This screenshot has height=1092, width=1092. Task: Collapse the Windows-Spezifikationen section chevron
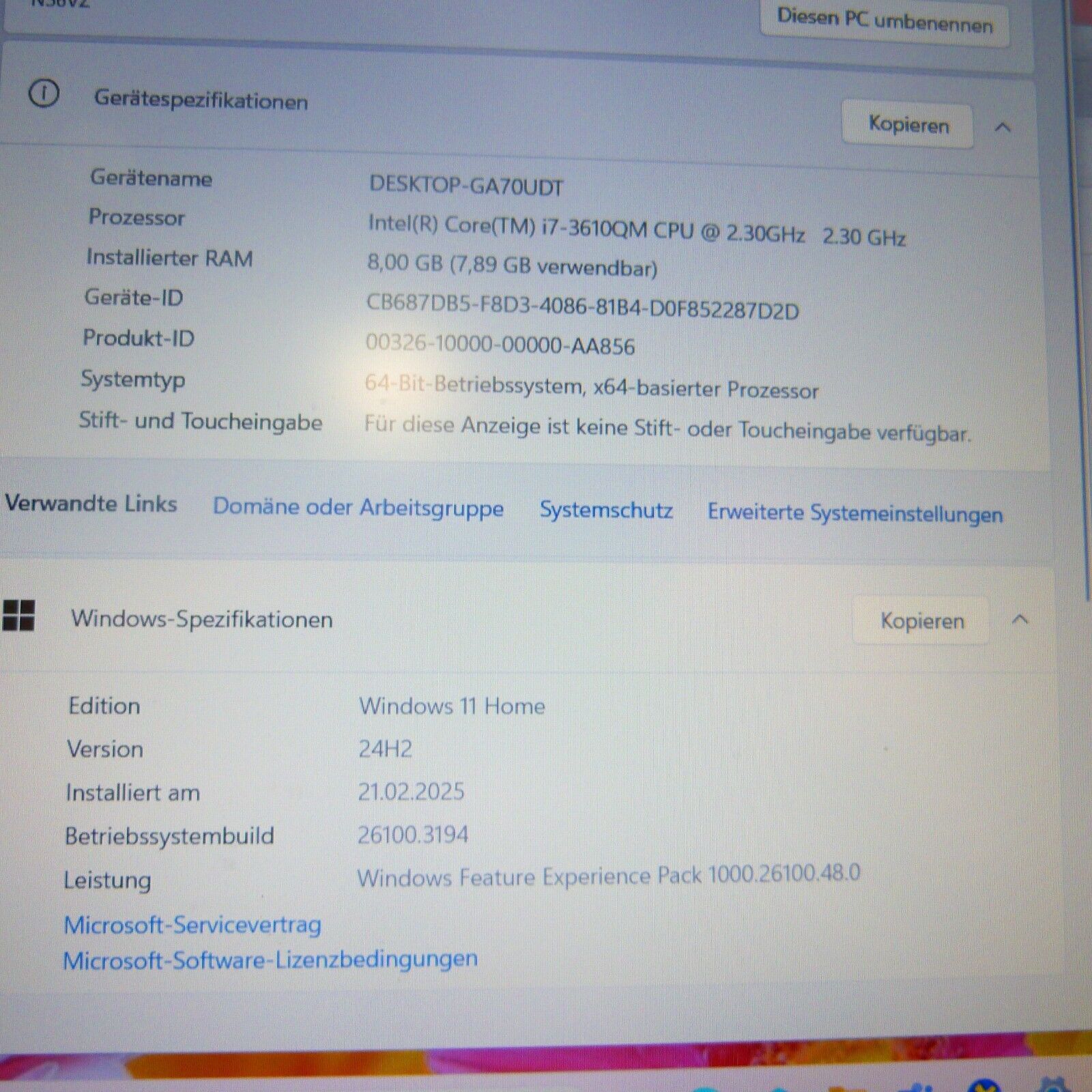[x=1020, y=620]
